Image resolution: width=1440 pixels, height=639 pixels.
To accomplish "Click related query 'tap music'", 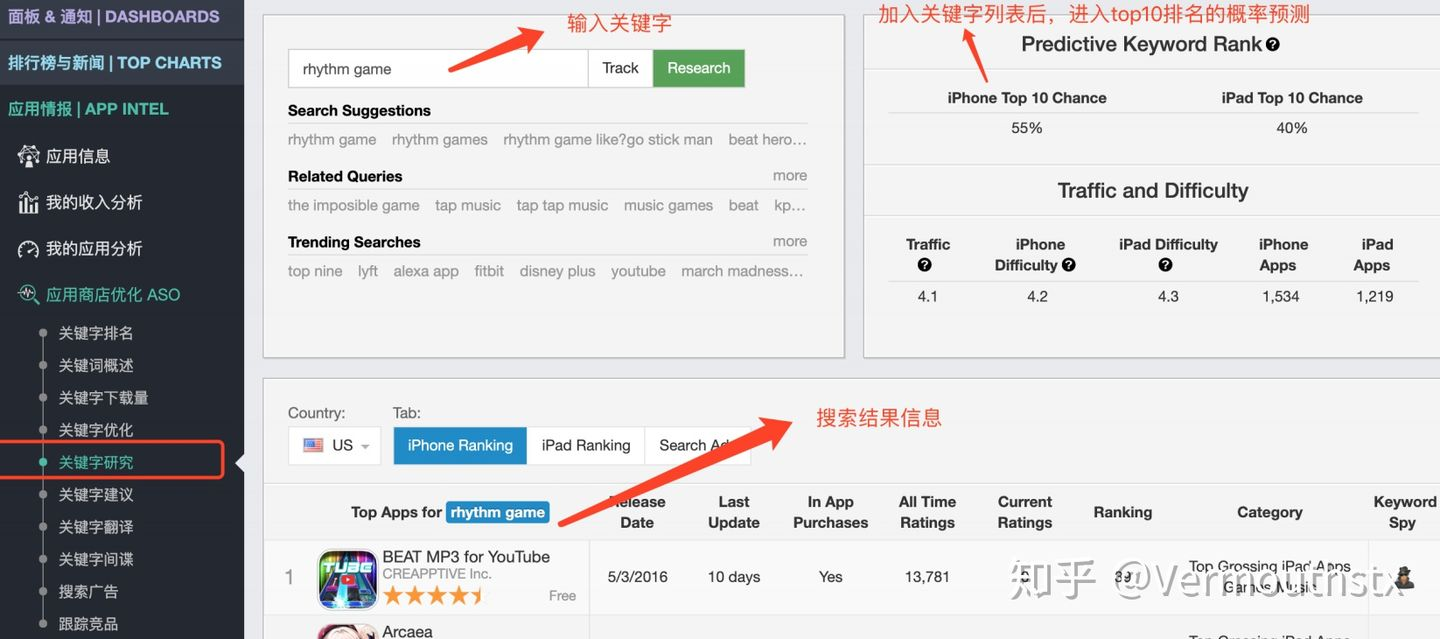I will click(468, 205).
